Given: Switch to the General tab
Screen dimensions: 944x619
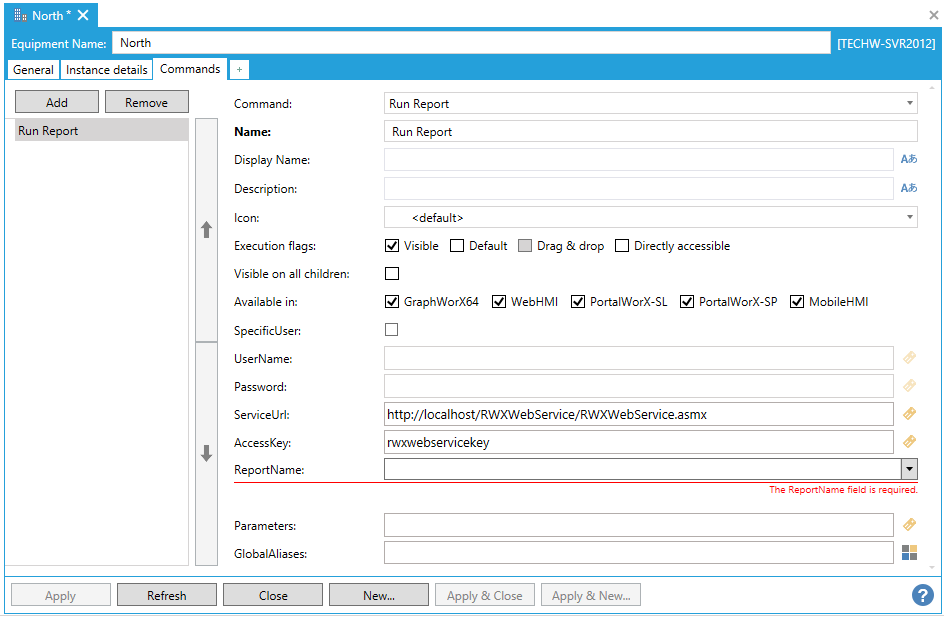Looking at the screenshot, I should 33,70.
